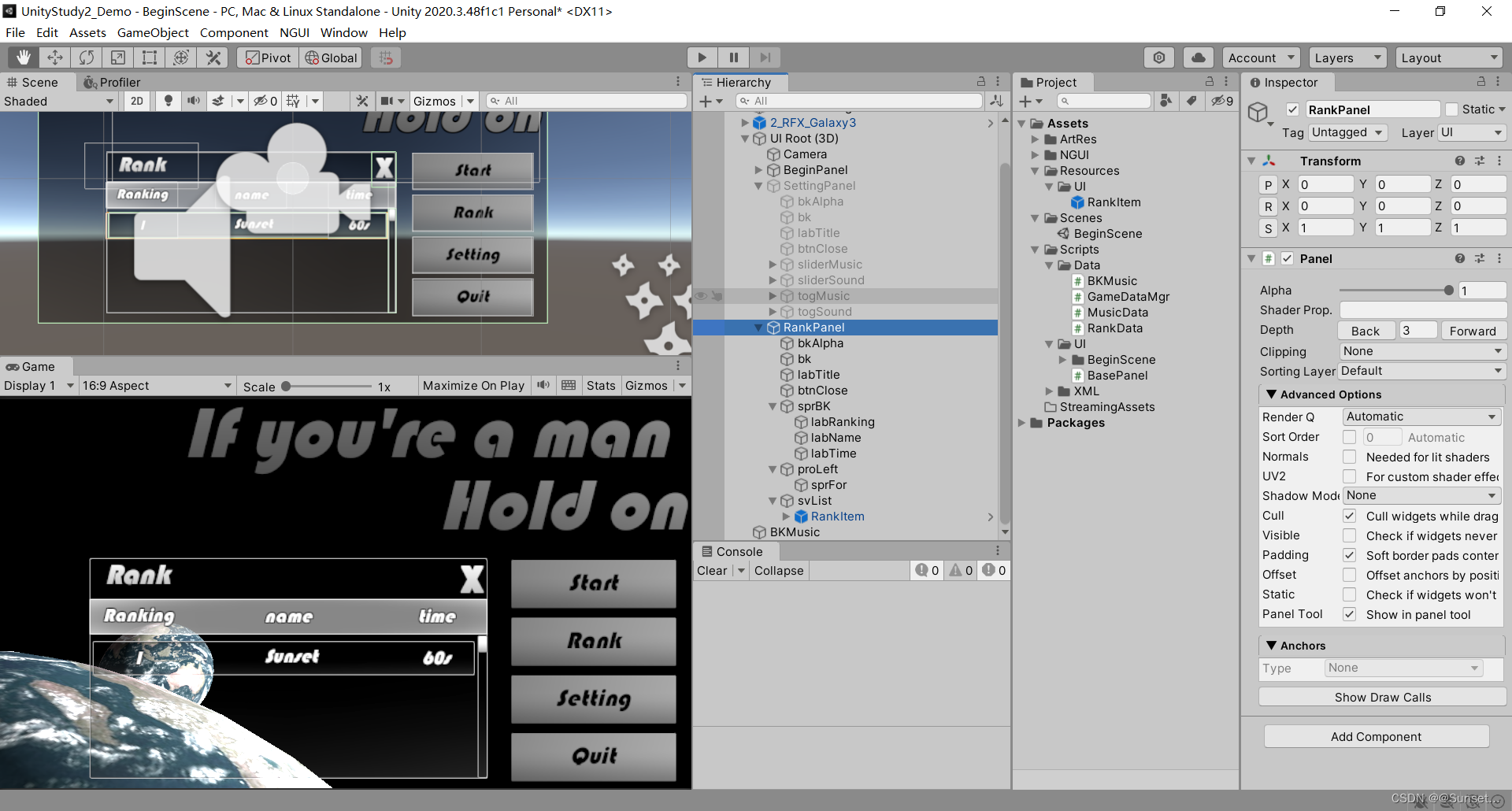1512x811 pixels.
Task: Enable Normals needed for lit shaders
Action: 1349,457
